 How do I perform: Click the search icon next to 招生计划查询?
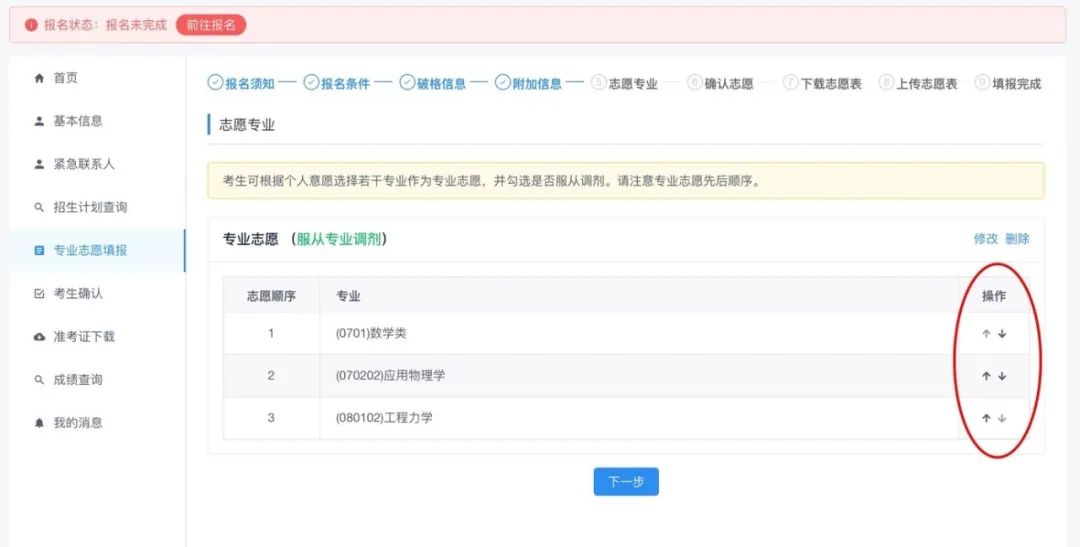click(39, 207)
